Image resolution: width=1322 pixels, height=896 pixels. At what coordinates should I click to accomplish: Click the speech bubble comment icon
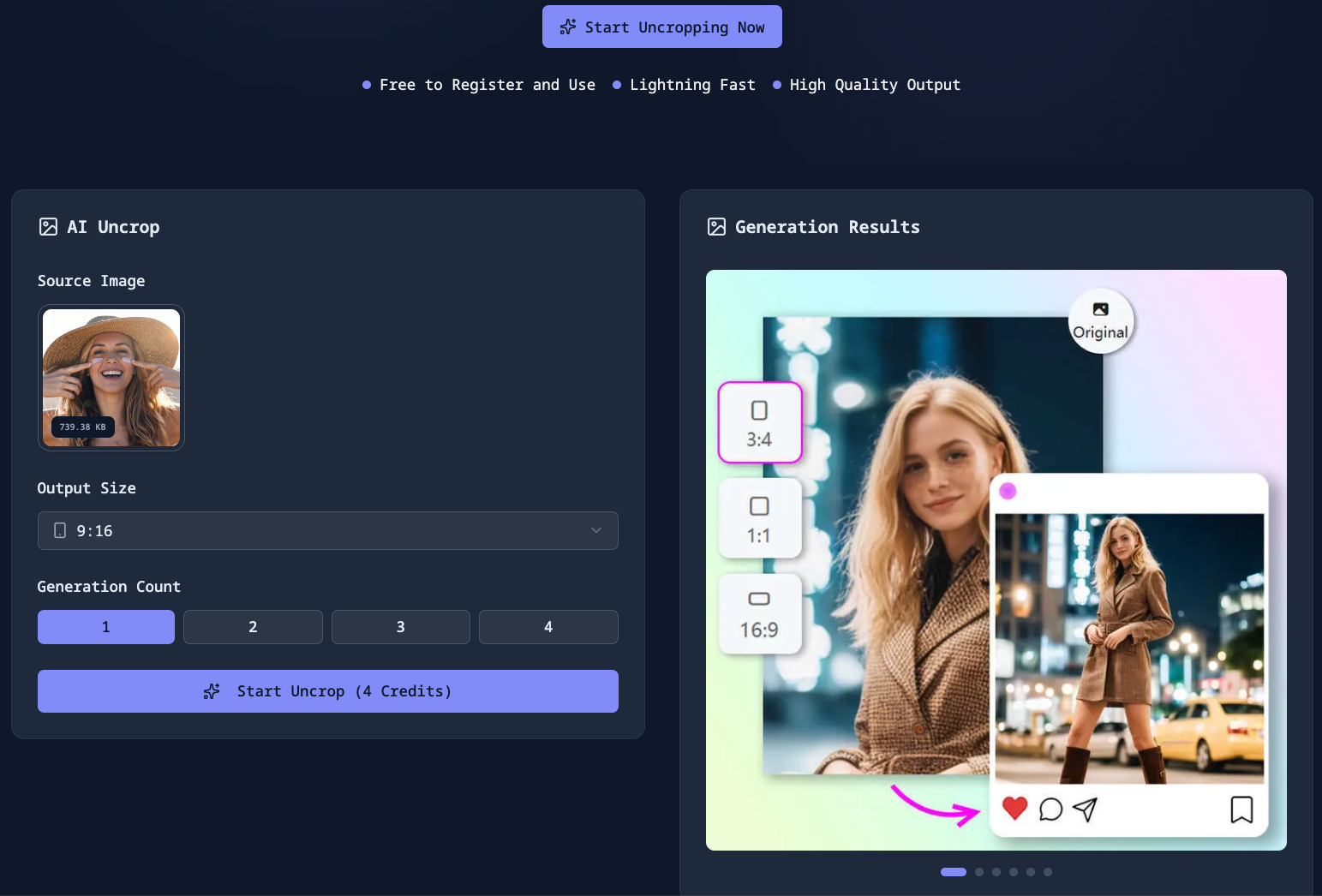point(1050,809)
